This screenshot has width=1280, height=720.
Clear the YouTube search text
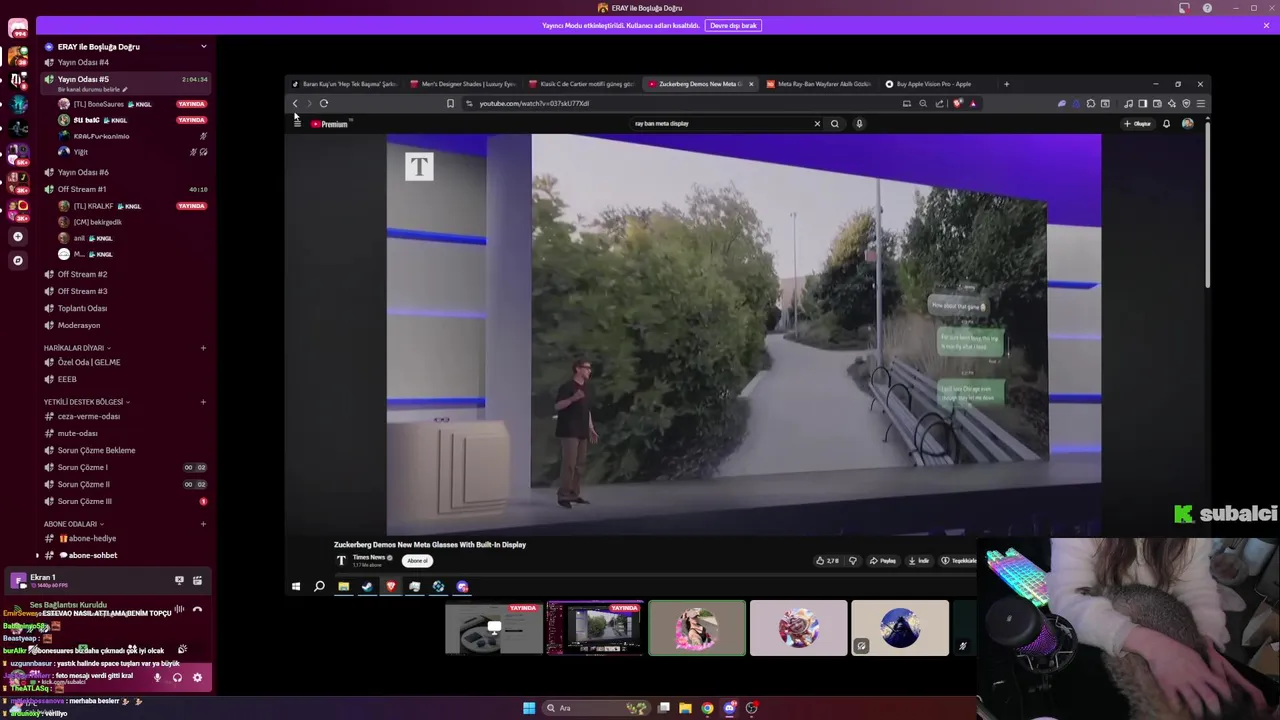point(817,124)
